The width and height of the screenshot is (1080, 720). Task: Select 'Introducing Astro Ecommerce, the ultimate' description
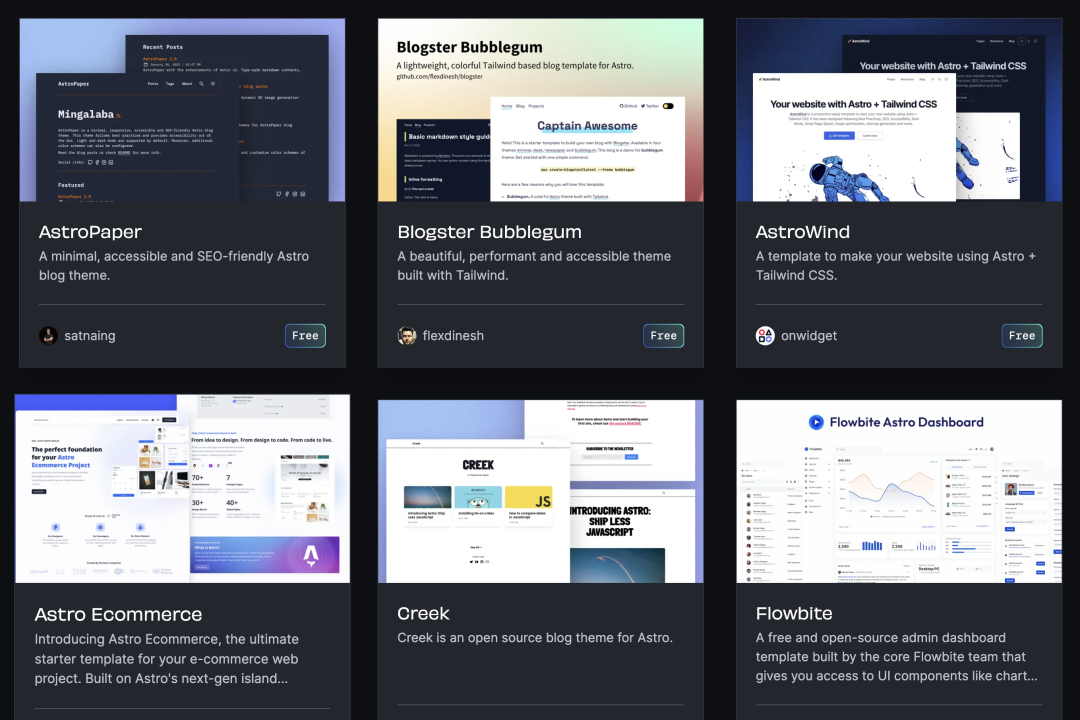(x=167, y=659)
